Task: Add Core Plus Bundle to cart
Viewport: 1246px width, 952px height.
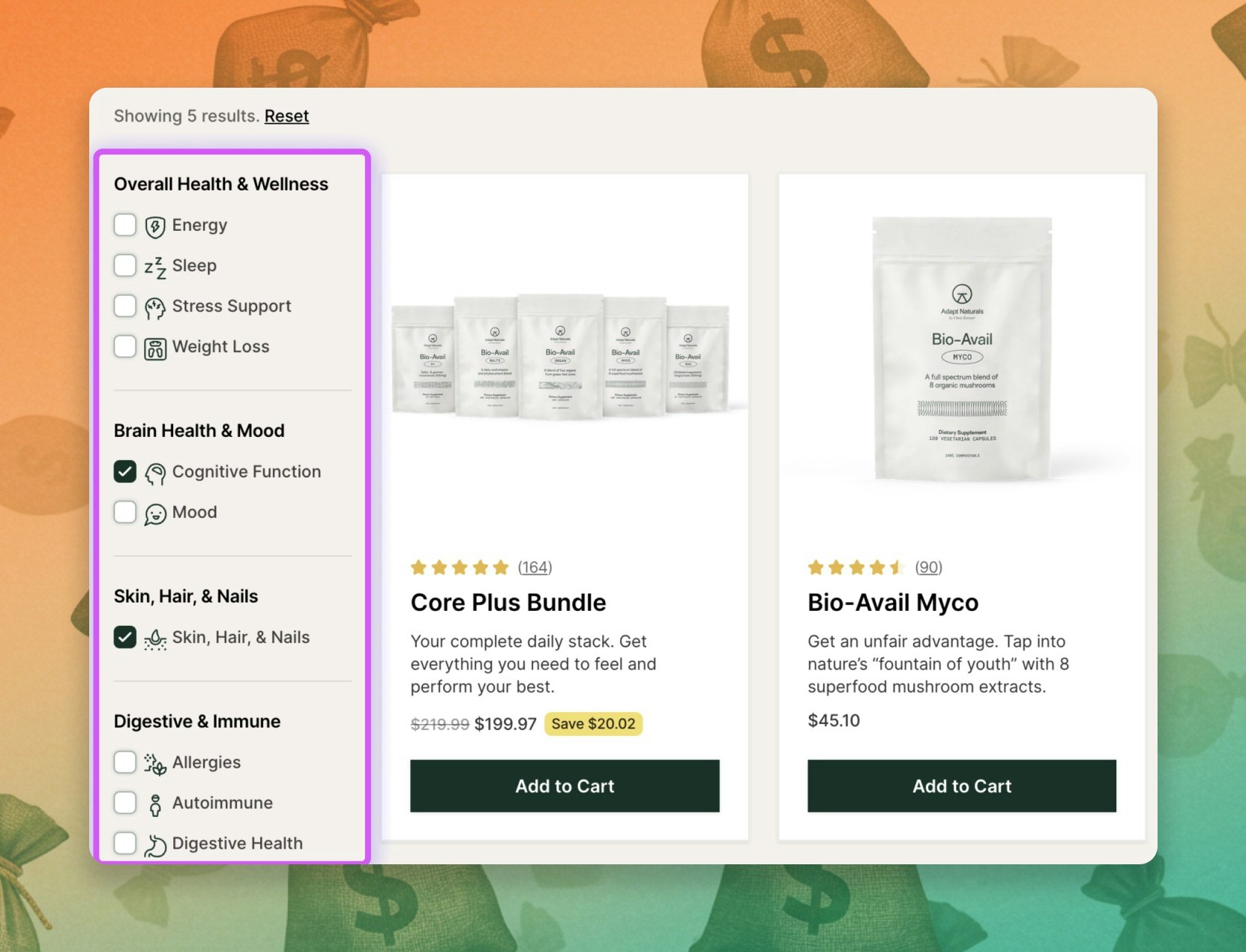Action: [565, 786]
